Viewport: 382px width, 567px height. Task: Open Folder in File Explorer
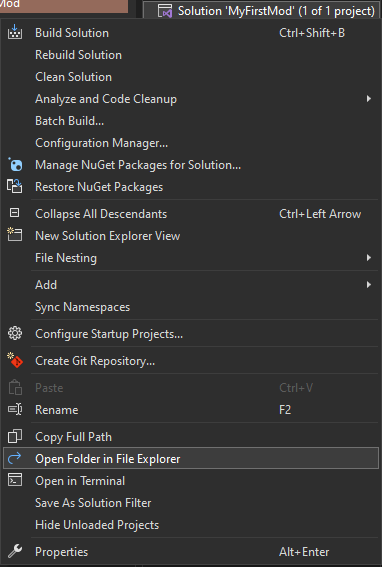[x=191, y=459]
